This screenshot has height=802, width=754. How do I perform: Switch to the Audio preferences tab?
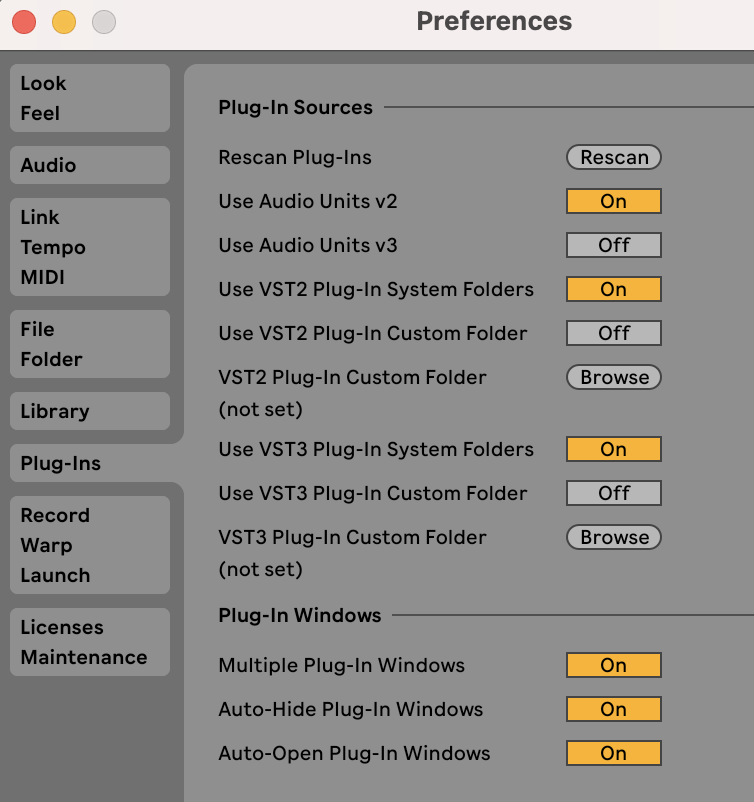click(x=89, y=165)
